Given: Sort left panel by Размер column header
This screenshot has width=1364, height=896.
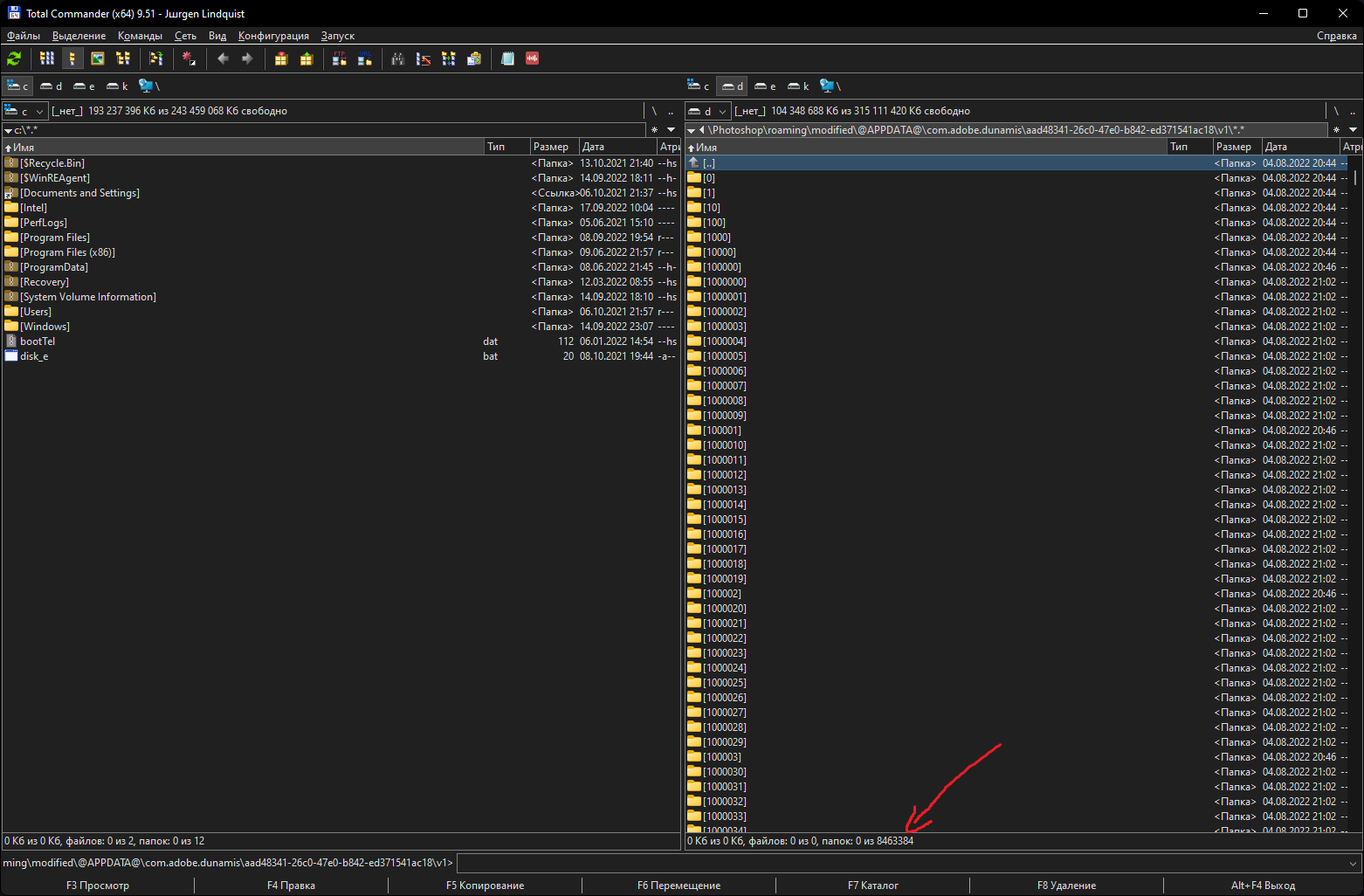Looking at the screenshot, I should pyautogui.click(x=555, y=147).
